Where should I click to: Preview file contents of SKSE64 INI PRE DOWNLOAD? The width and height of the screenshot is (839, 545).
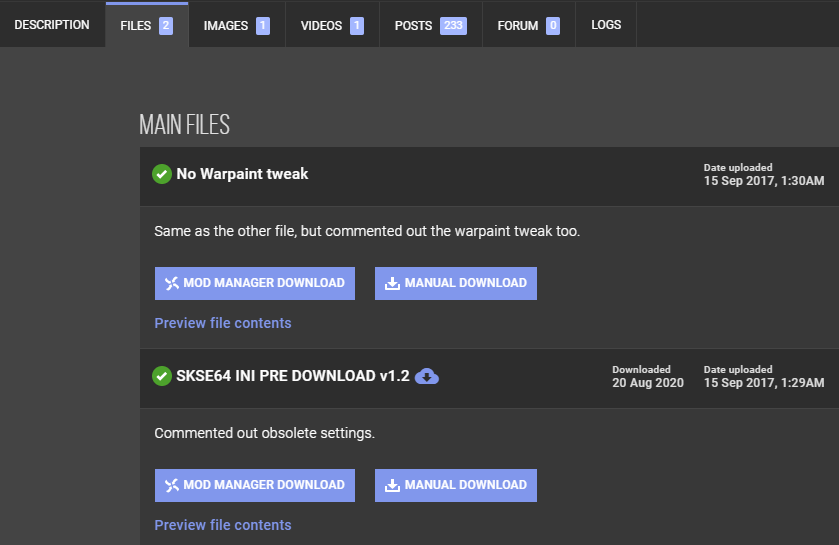223,525
